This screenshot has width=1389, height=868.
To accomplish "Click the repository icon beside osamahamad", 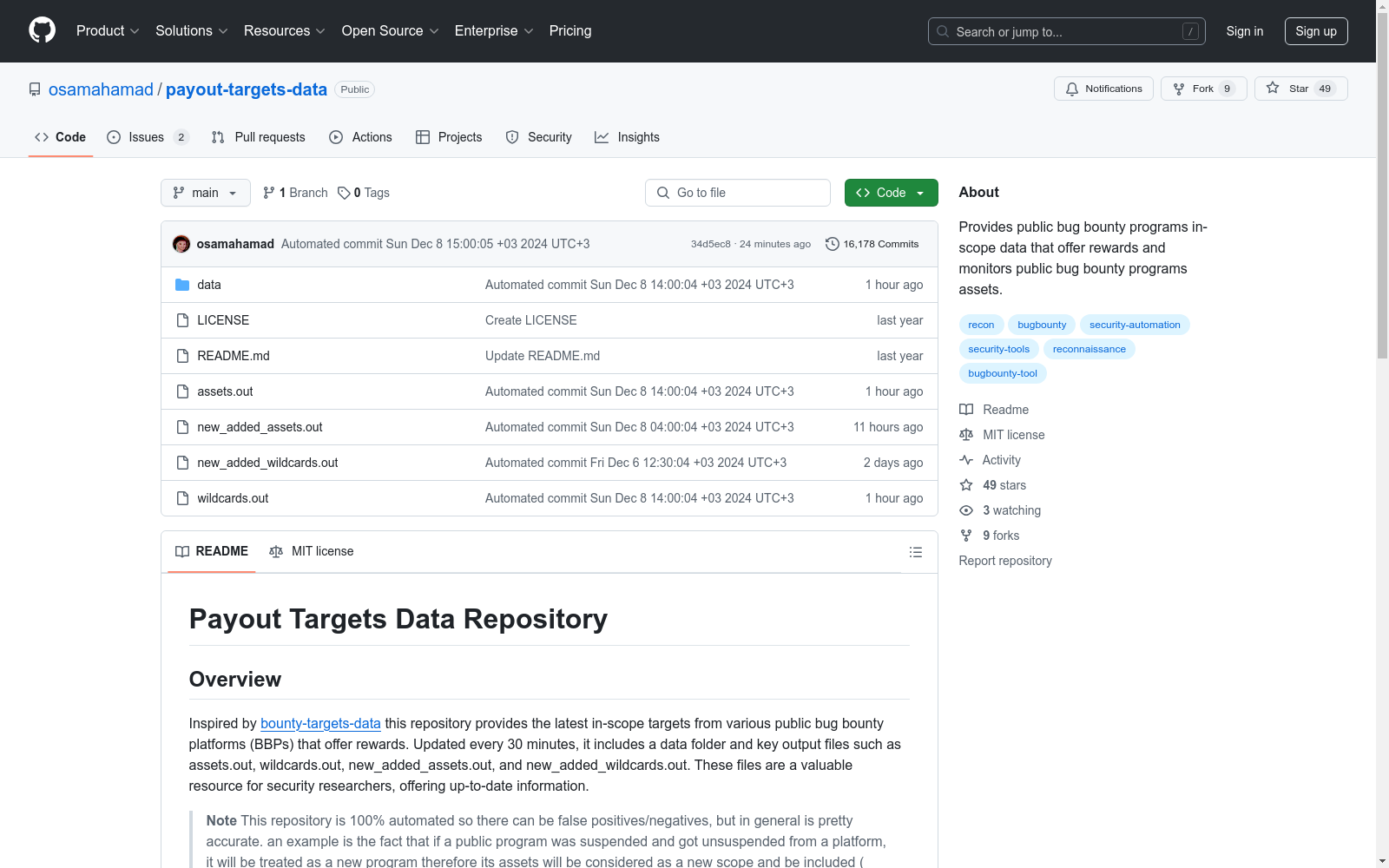I will click(x=35, y=89).
